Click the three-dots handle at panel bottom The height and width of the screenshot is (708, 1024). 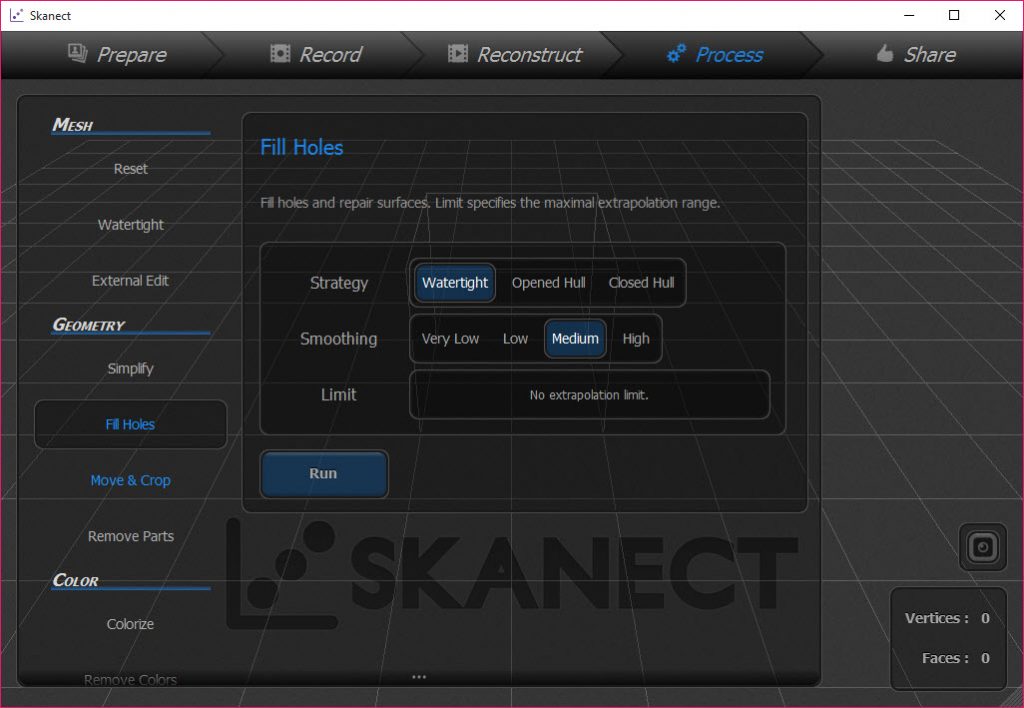[419, 677]
